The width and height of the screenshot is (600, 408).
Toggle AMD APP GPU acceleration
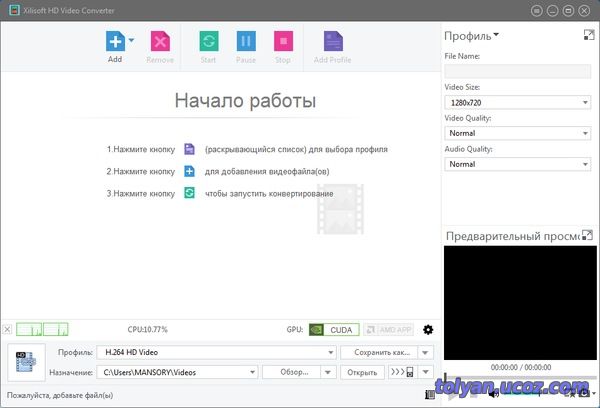(x=388, y=330)
